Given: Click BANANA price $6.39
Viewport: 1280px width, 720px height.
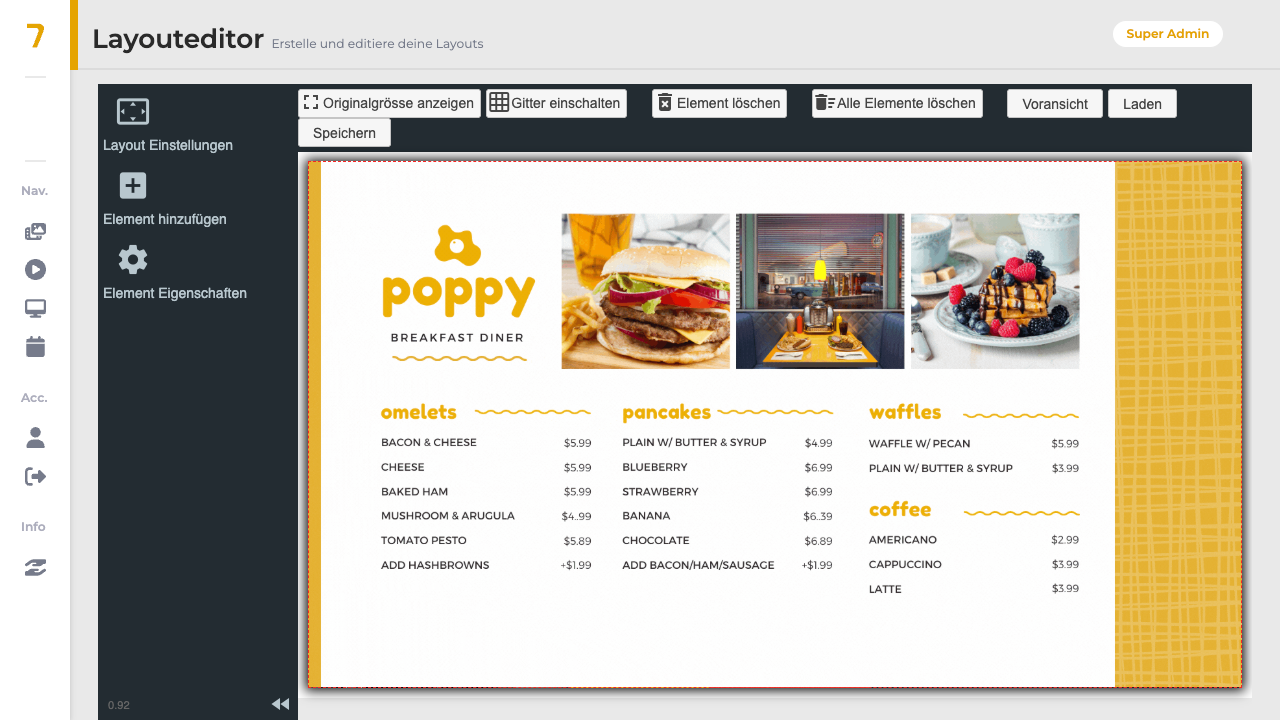Looking at the screenshot, I should pyautogui.click(x=818, y=516).
